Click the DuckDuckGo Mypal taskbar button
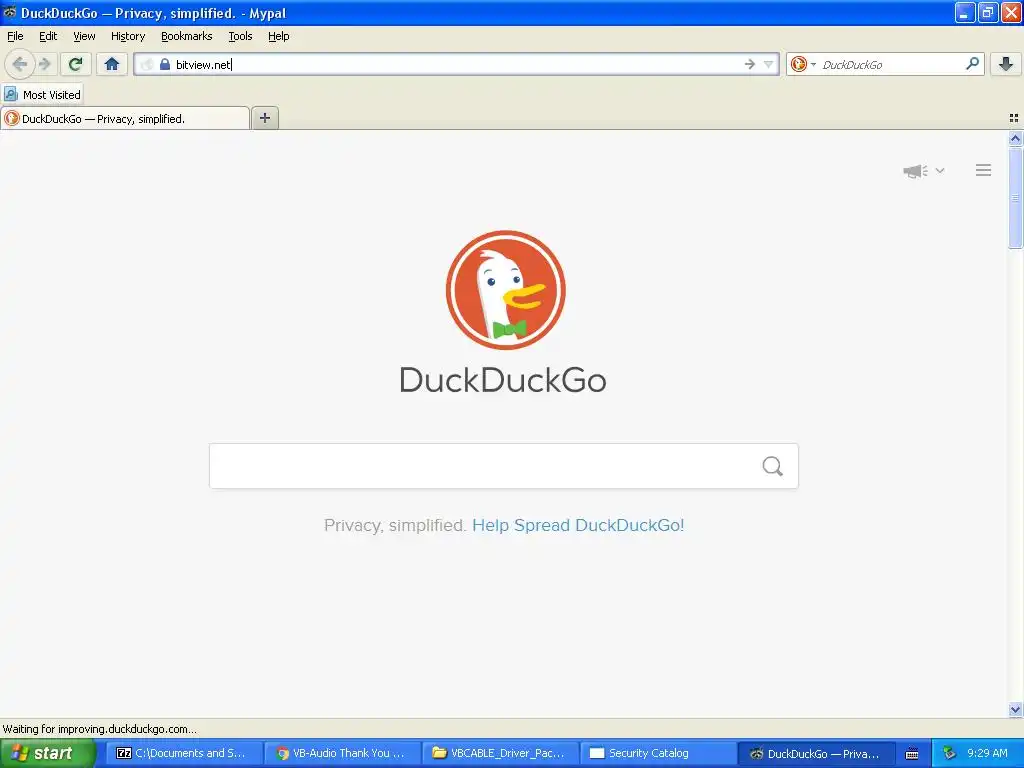The width and height of the screenshot is (1024, 768). click(816, 753)
